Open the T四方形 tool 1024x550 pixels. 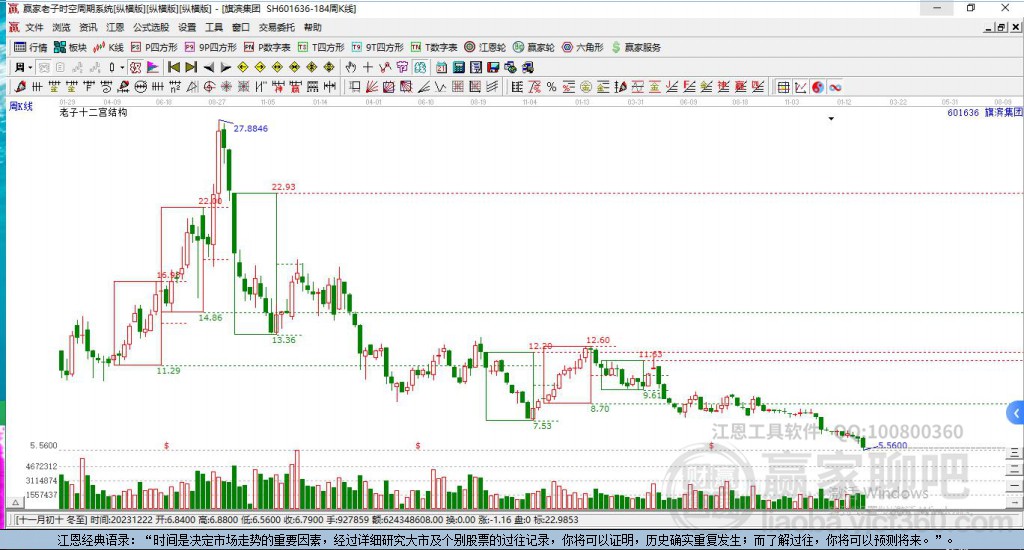(x=321, y=47)
